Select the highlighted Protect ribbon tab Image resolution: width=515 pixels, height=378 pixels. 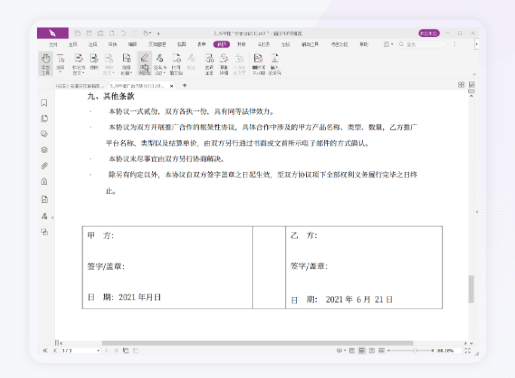pyautogui.click(x=221, y=44)
